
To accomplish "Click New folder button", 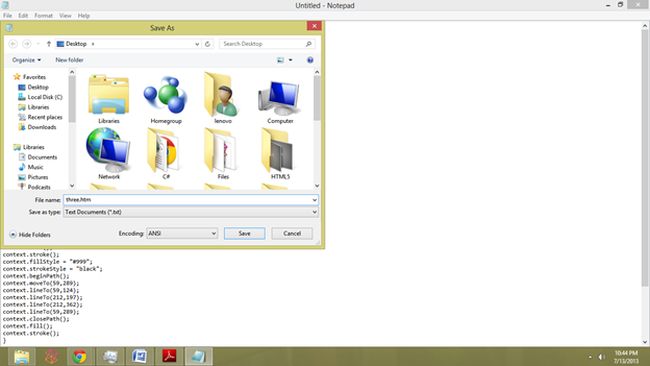I will pyautogui.click(x=69, y=60).
